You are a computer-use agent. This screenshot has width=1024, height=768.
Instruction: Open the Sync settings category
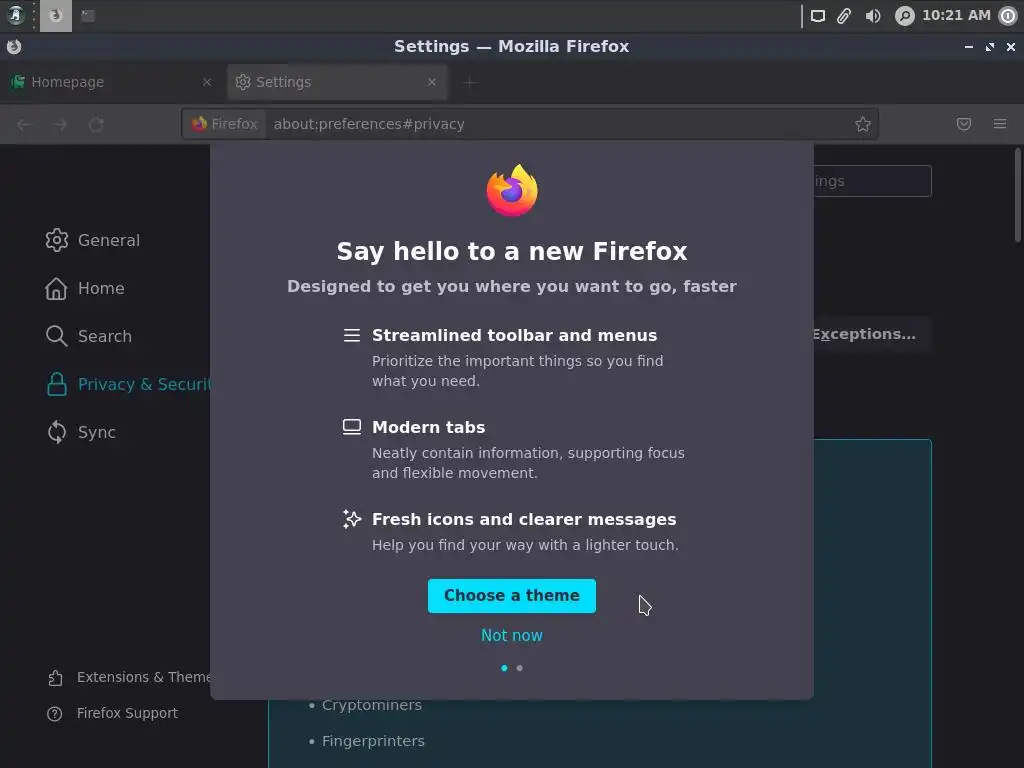click(80, 432)
